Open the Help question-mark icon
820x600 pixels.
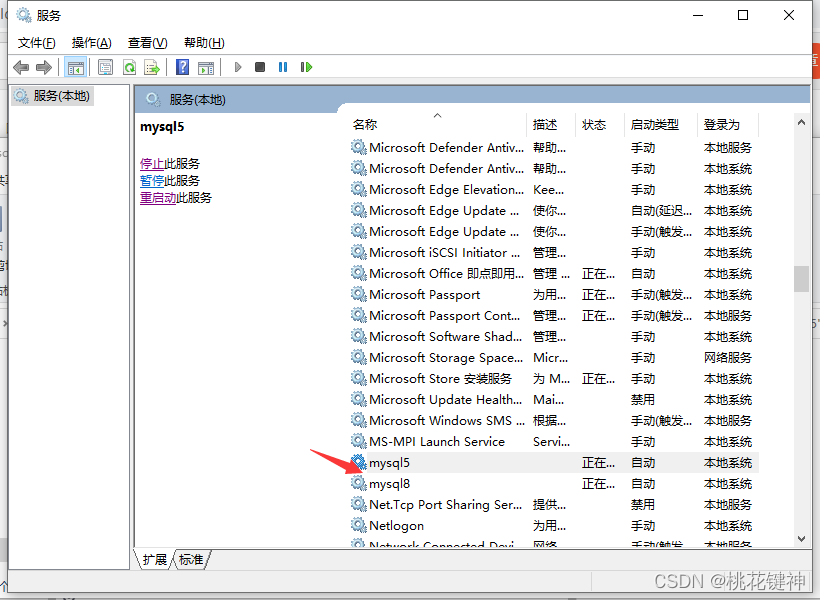coord(183,67)
